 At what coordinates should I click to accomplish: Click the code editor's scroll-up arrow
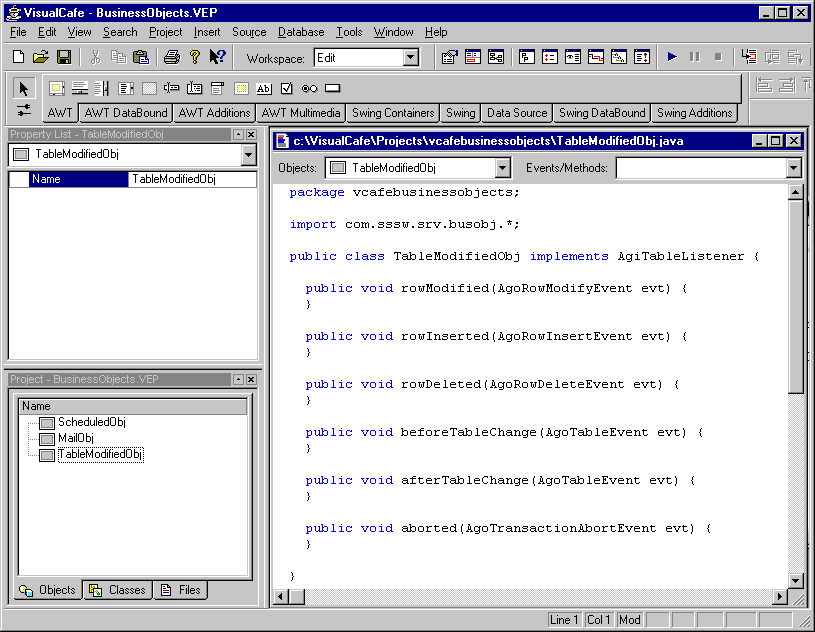click(x=795, y=193)
